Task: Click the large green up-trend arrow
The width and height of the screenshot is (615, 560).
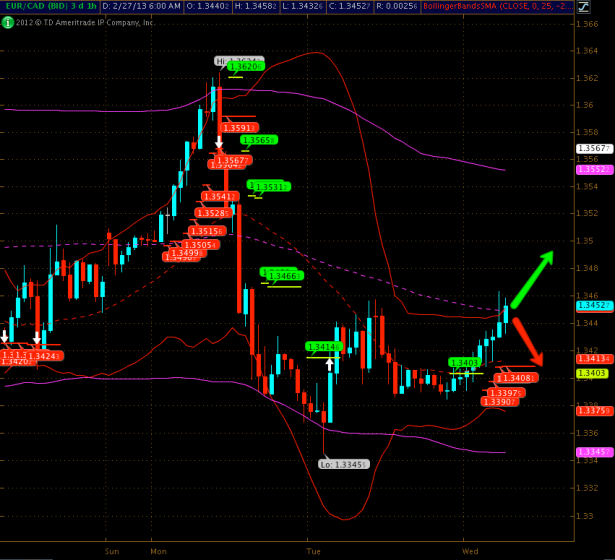Action: pos(533,270)
